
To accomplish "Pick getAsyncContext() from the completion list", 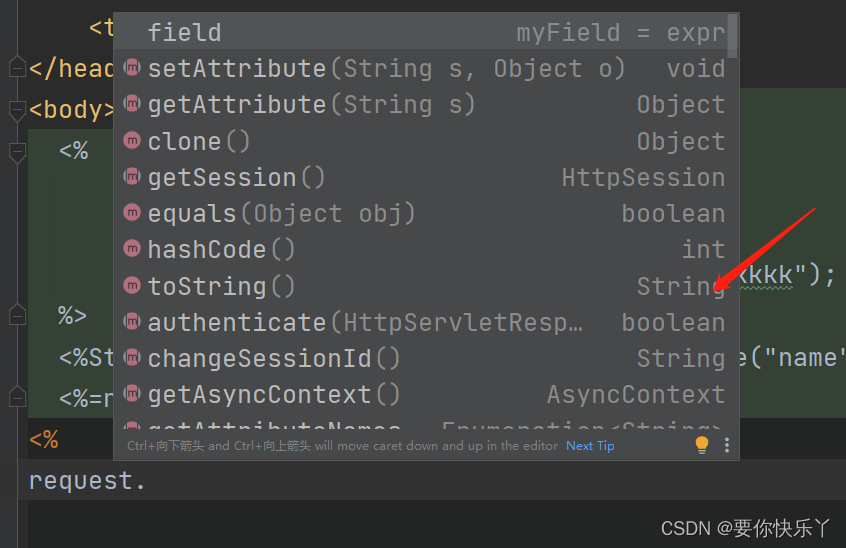I will [274, 395].
